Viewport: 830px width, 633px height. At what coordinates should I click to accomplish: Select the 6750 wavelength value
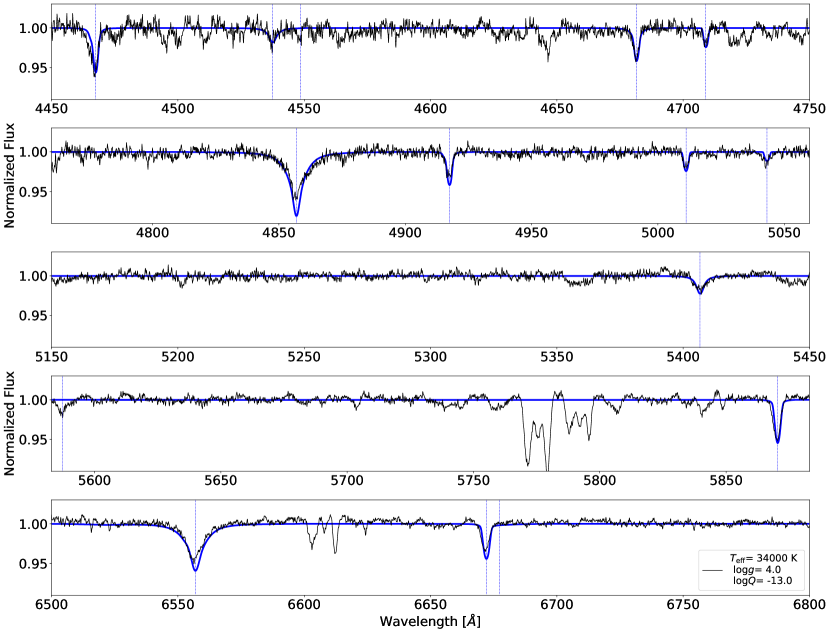683,604
